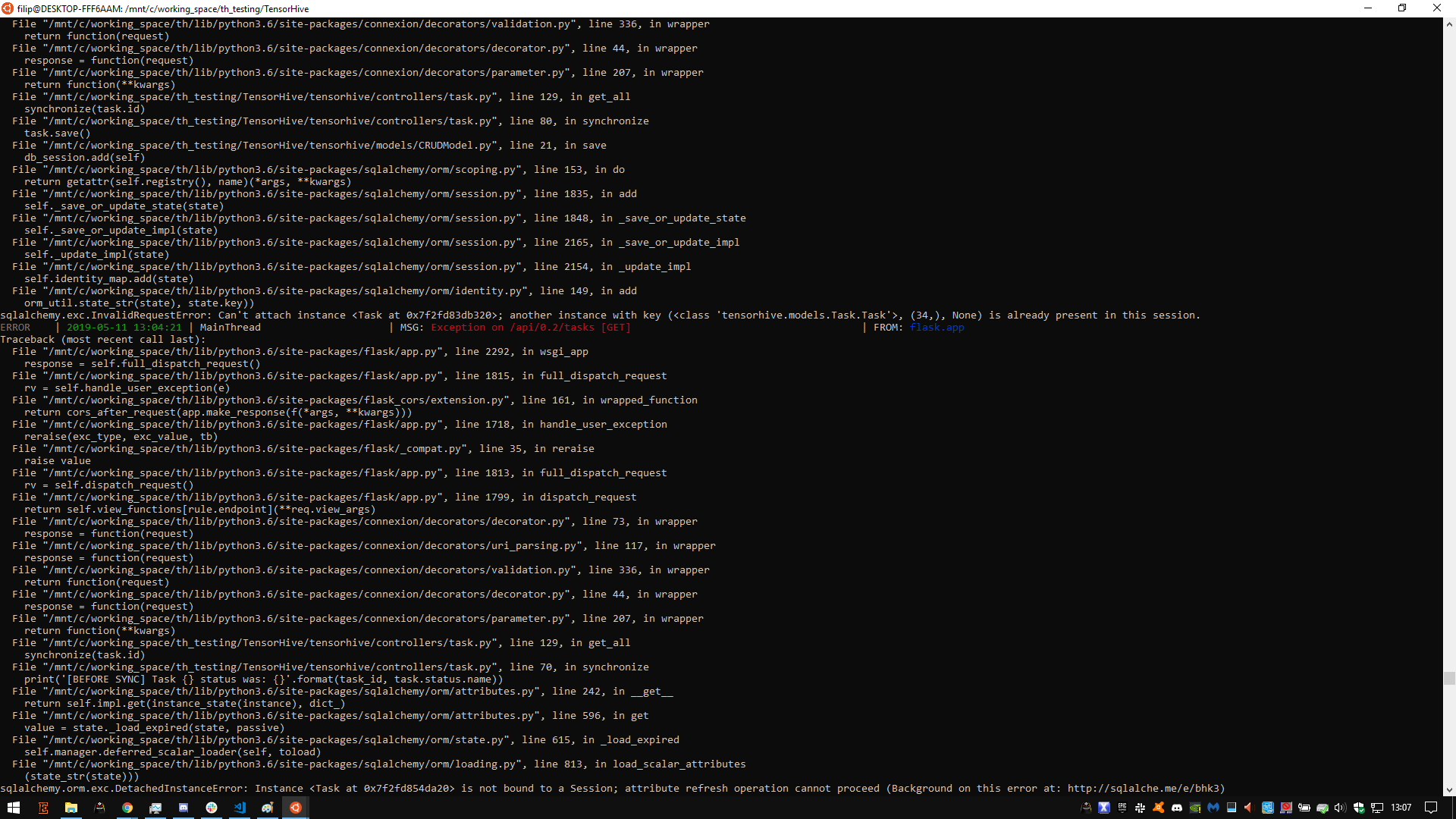The width and height of the screenshot is (1456, 819).
Task: Open Discord from the taskbar
Action: pos(184,808)
